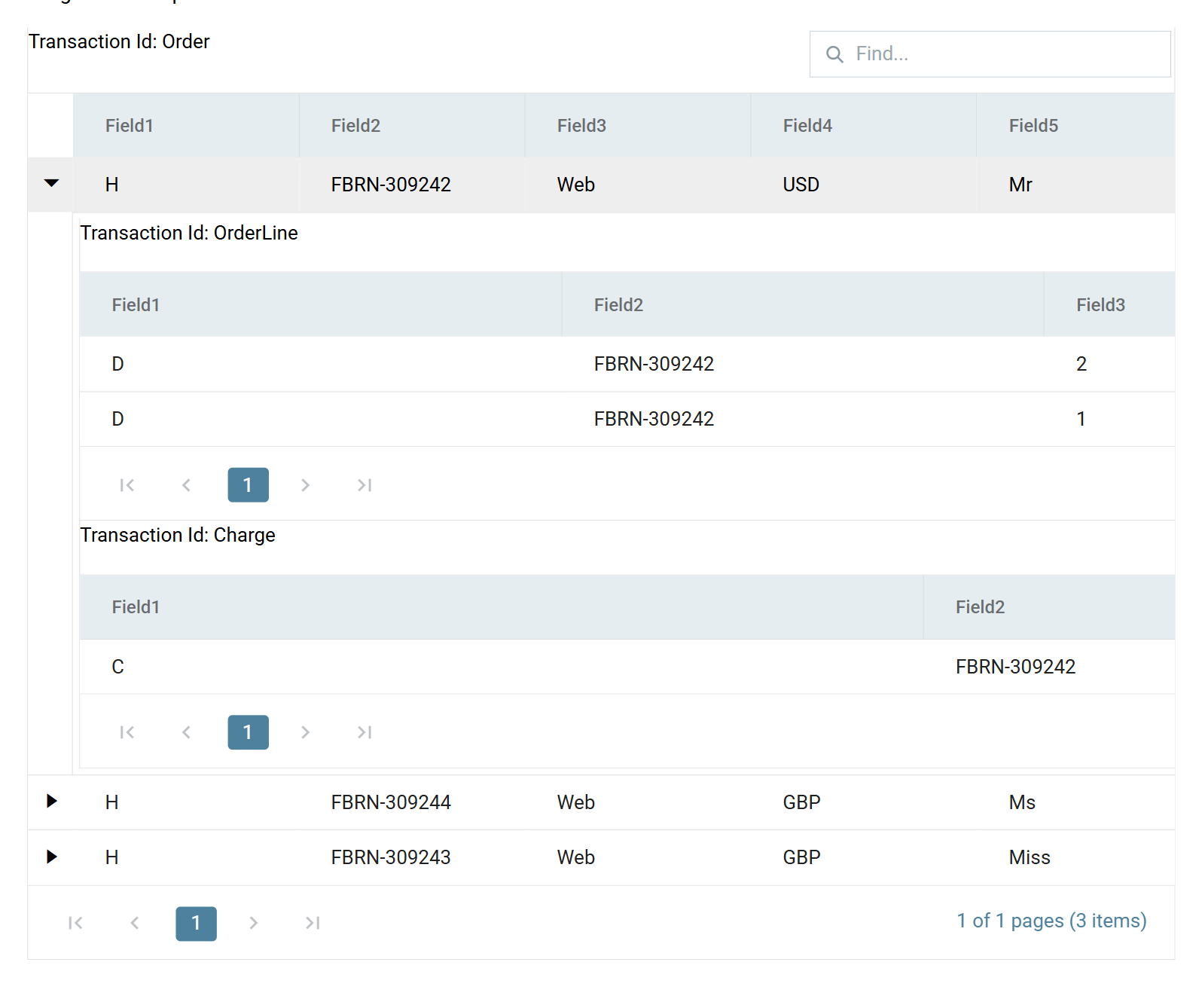Go to last page in OrderLine pager

pyautogui.click(x=365, y=485)
